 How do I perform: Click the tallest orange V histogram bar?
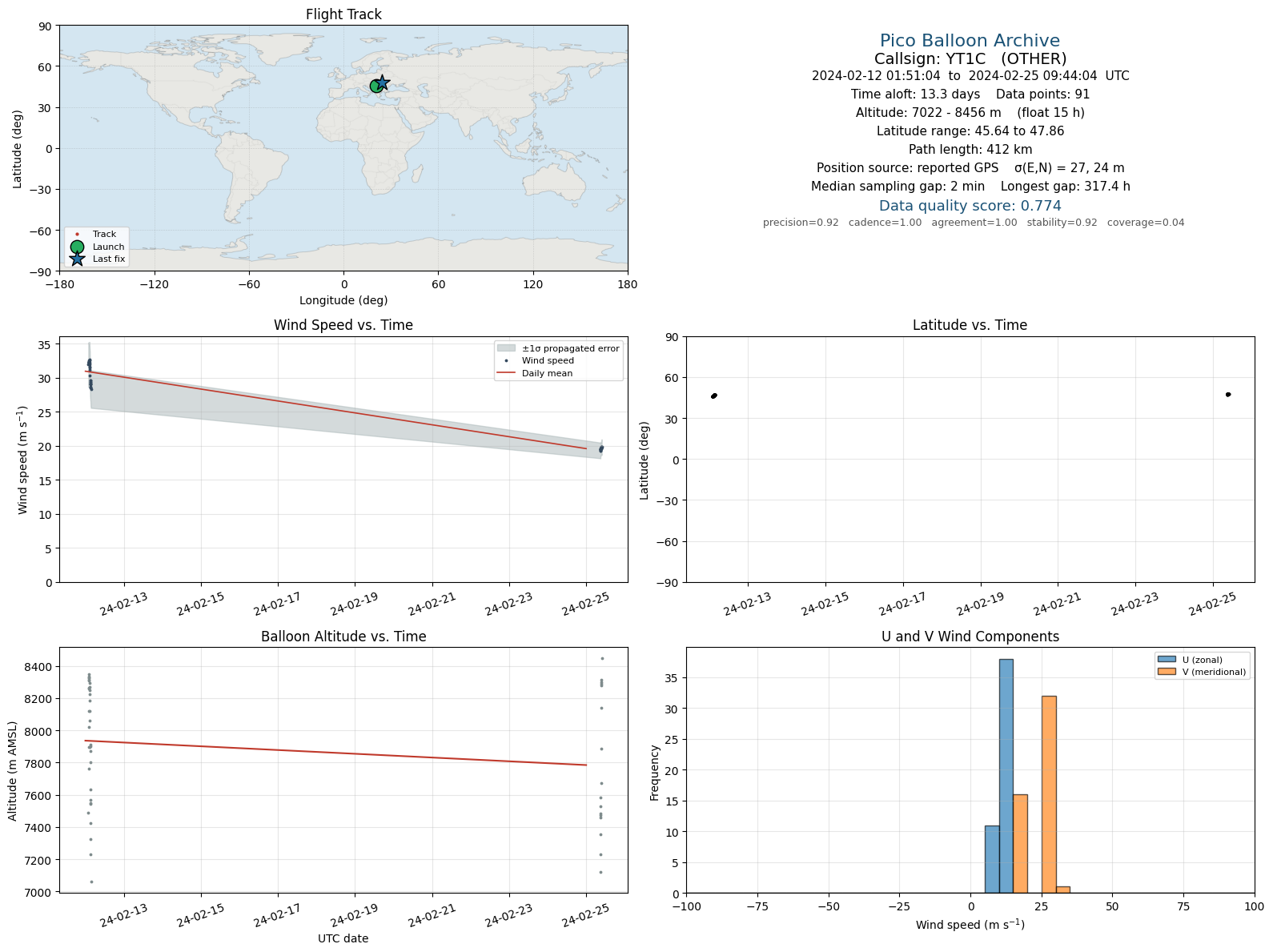click(1049, 794)
